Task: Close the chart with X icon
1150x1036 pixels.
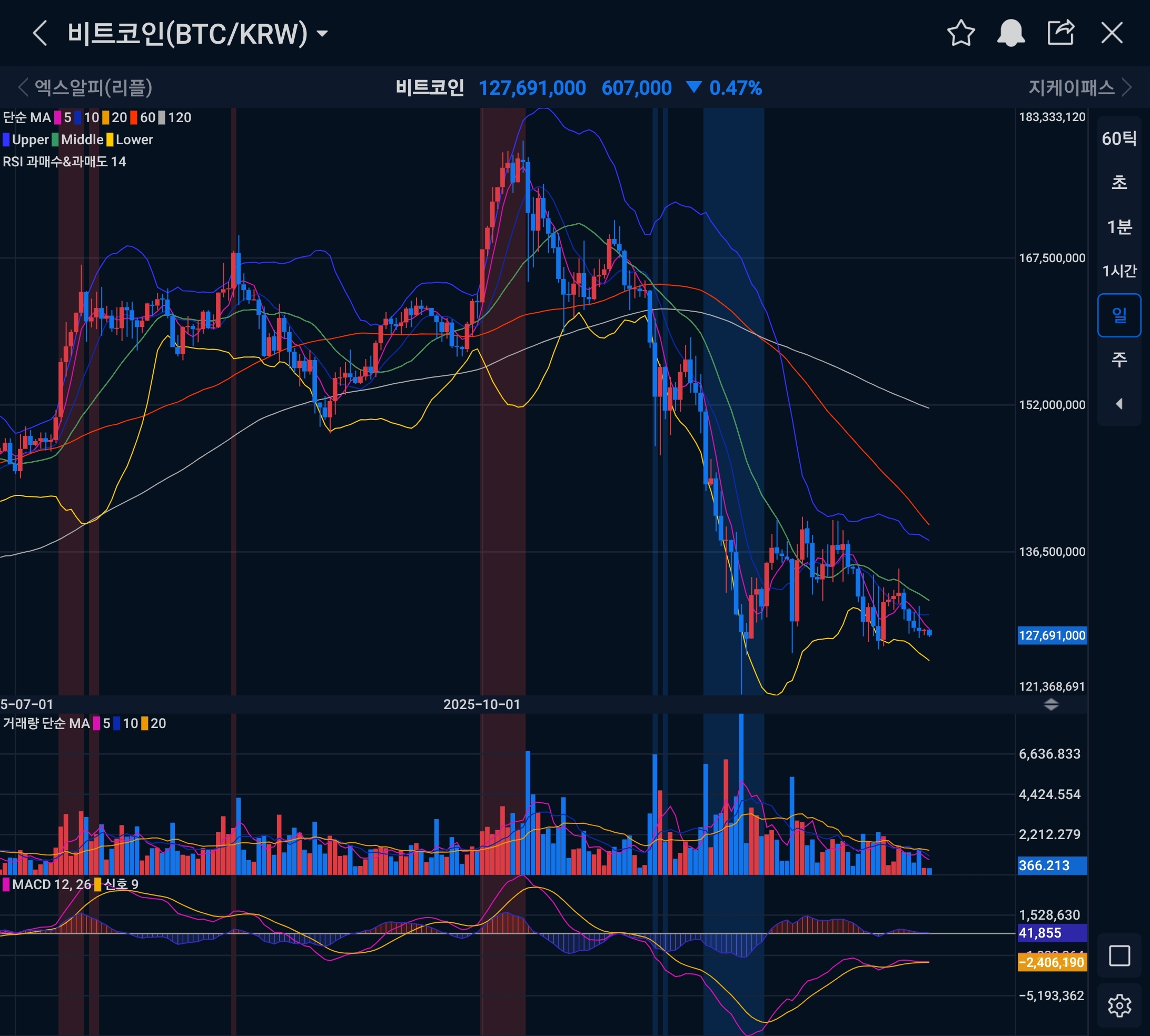Action: [x=1112, y=33]
